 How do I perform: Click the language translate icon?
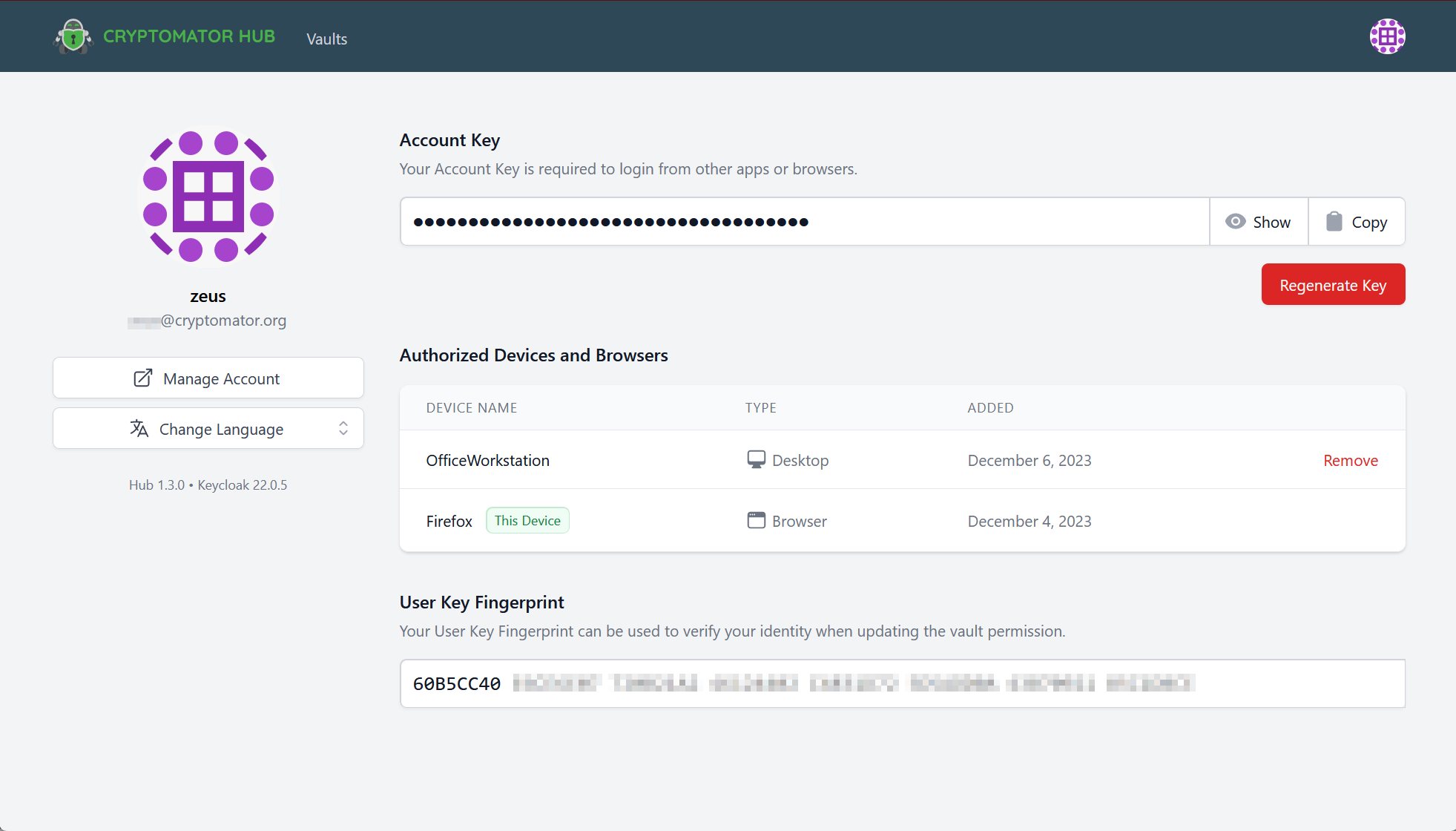click(x=139, y=429)
